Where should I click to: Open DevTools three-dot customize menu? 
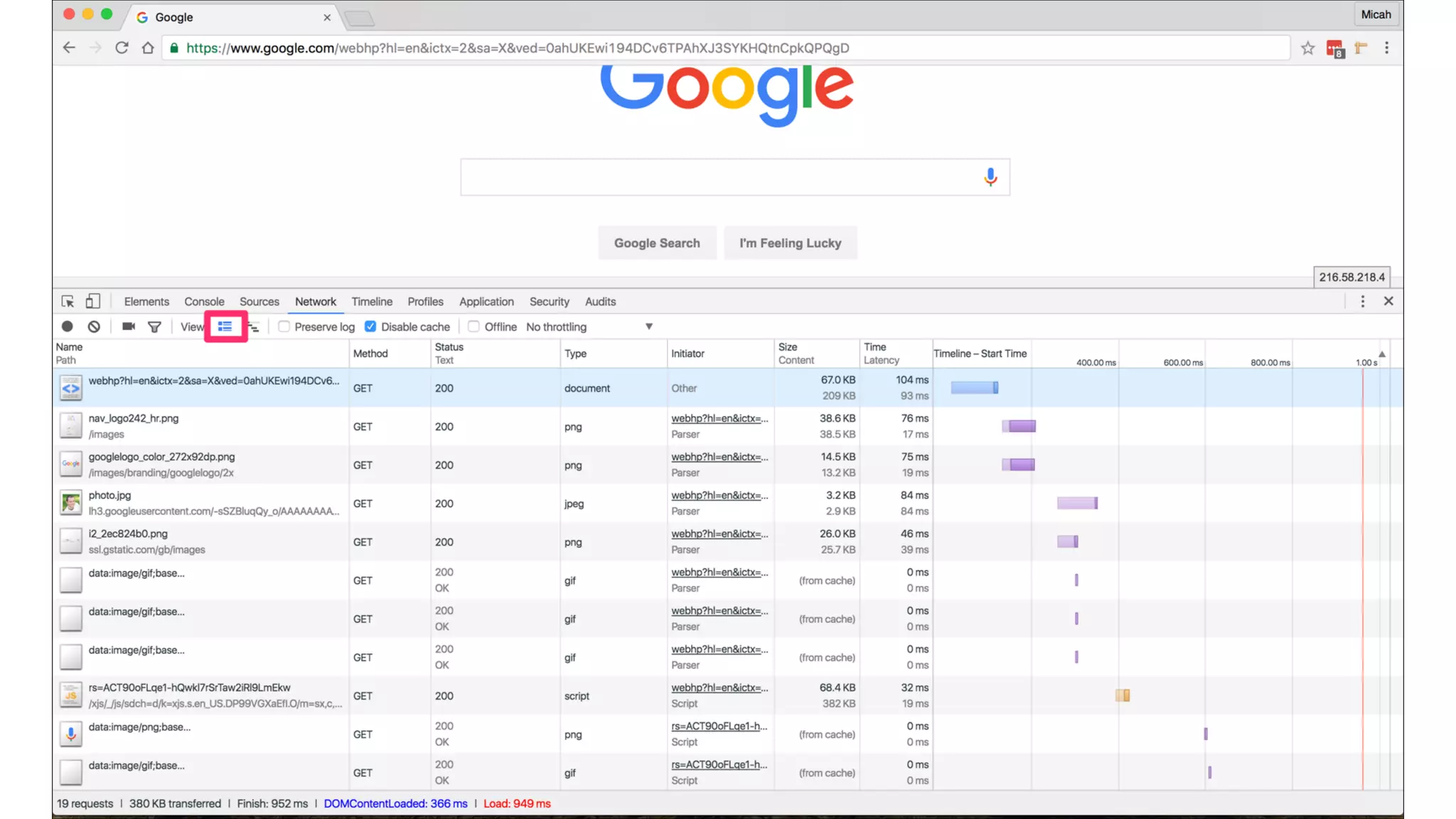click(1362, 301)
